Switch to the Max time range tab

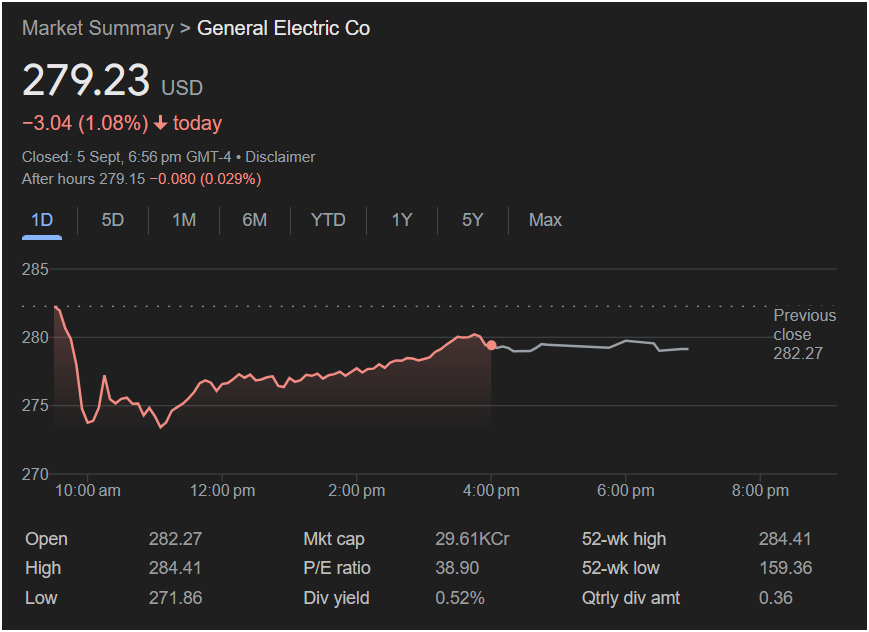point(545,220)
